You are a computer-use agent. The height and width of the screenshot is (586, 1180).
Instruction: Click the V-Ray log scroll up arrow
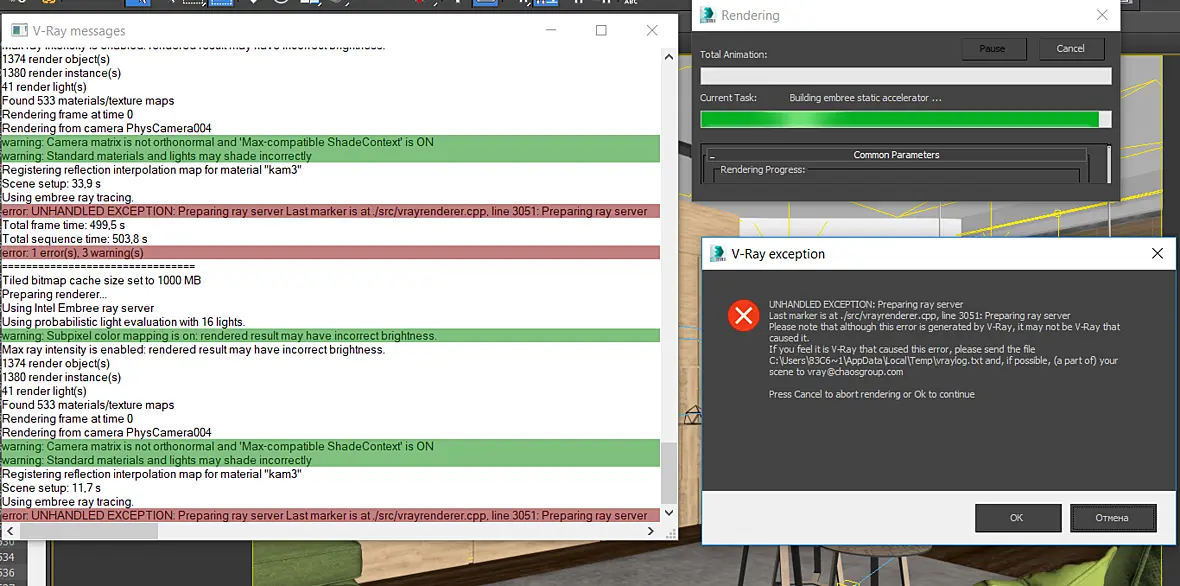[668, 56]
